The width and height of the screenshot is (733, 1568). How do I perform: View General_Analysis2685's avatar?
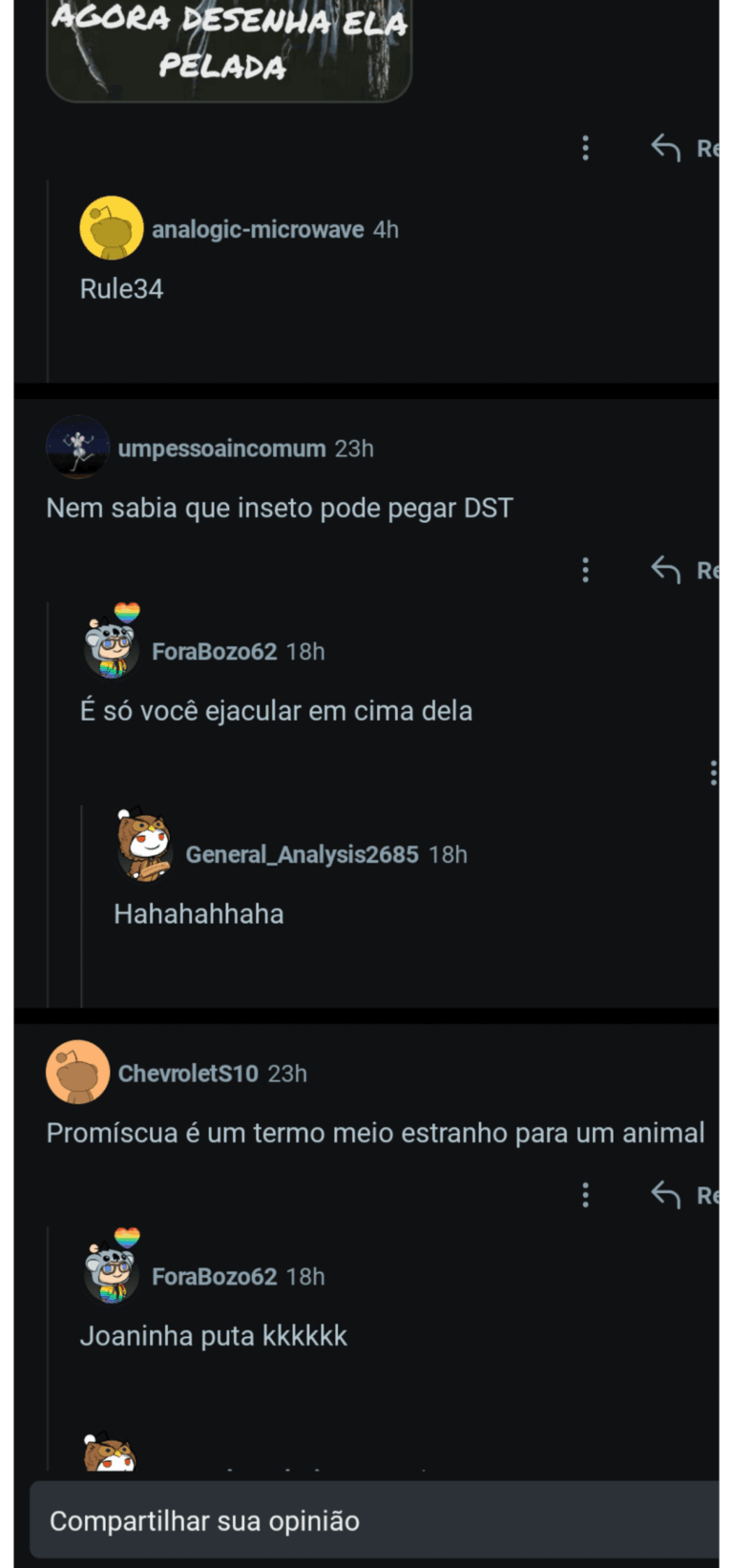point(144,845)
